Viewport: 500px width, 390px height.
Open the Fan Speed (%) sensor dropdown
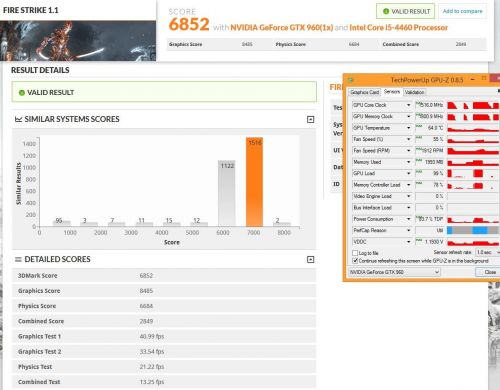408,139
